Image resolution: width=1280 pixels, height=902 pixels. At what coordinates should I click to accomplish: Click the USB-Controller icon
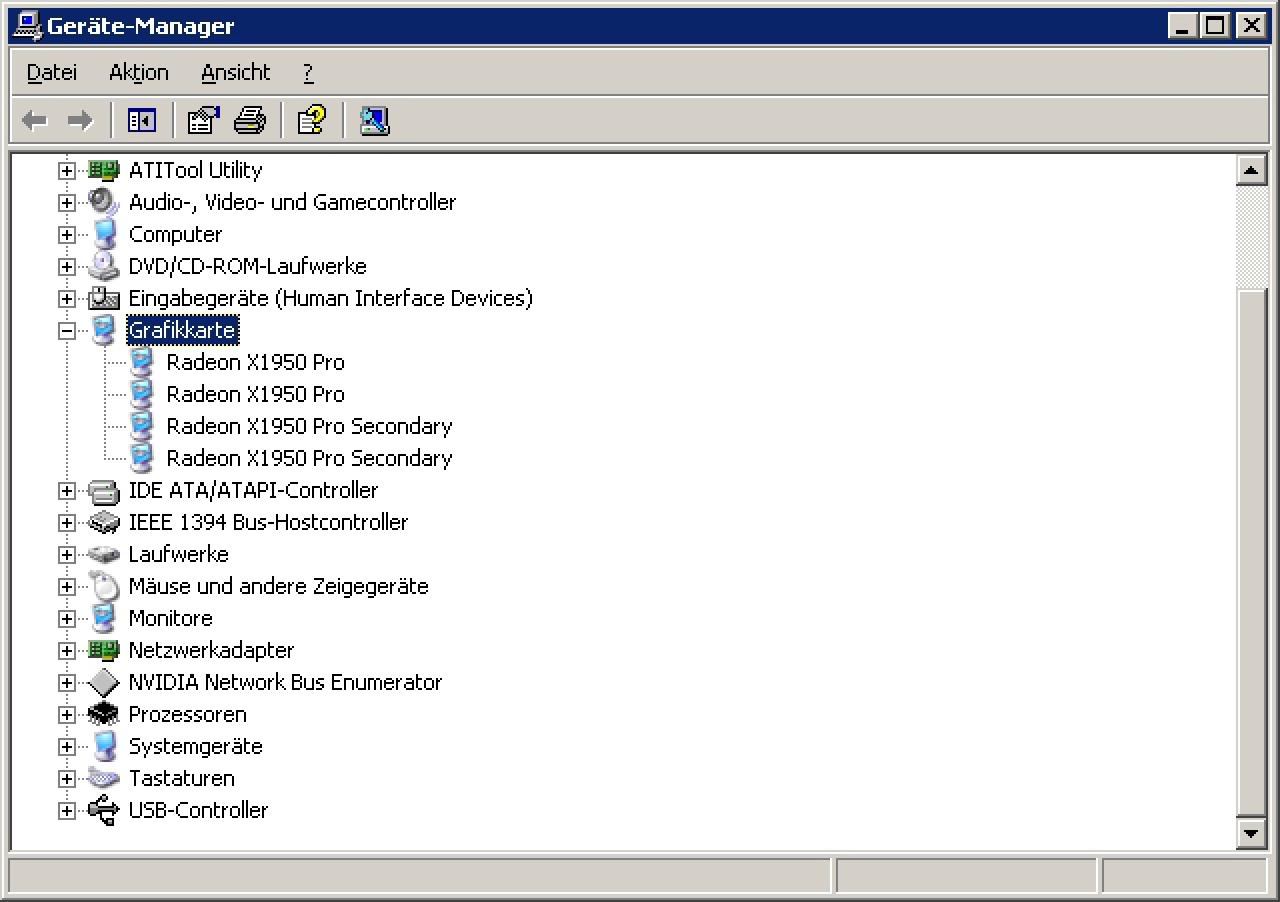[x=103, y=810]
